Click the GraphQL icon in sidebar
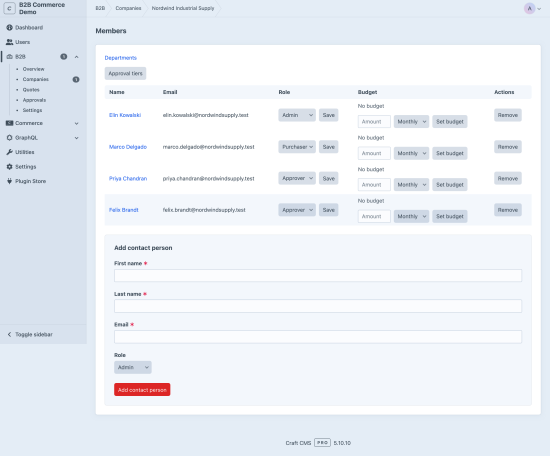Image resolution: width=550 pixels, height=456 pixels. [x=9, y=138]
